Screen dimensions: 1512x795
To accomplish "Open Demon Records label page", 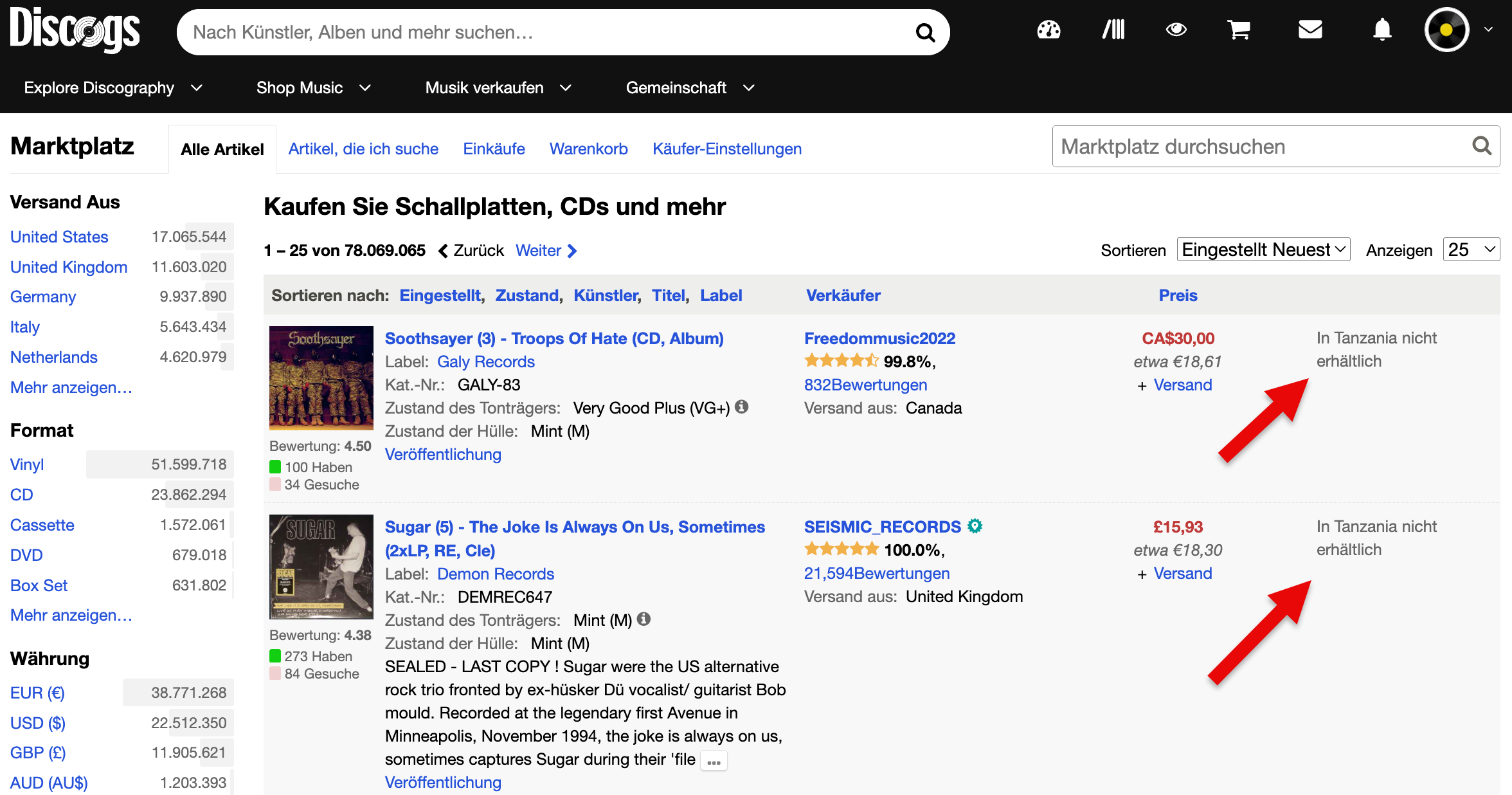I will click(496, 574).
